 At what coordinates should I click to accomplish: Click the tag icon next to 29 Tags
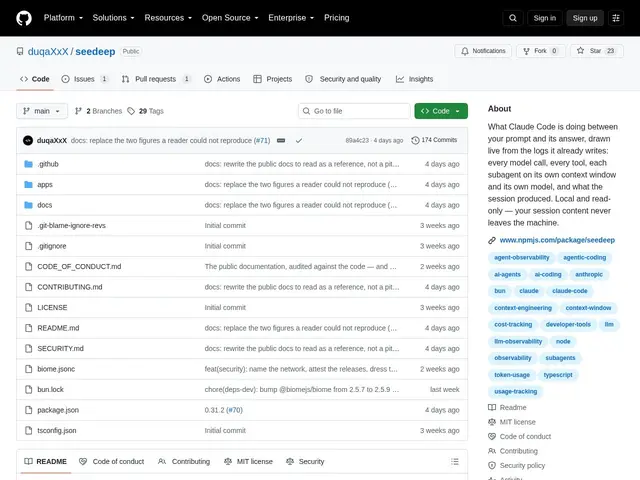[x=131, y=111]
